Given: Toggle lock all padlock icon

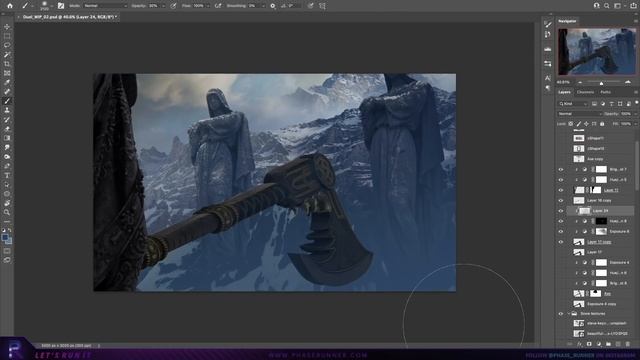Looking at the screenshot, I should point(602,124).
